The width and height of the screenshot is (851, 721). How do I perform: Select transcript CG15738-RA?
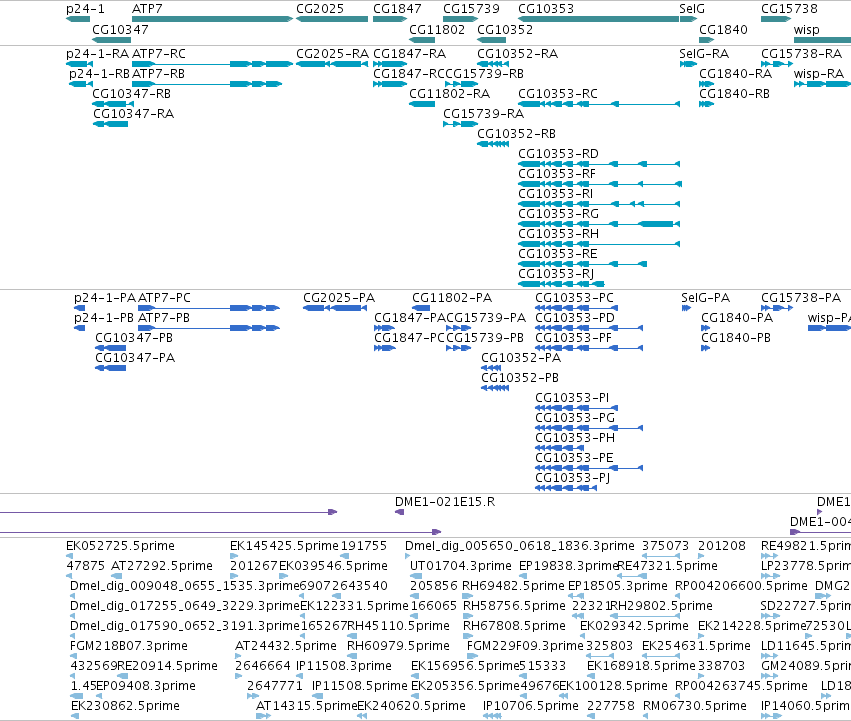777,64
